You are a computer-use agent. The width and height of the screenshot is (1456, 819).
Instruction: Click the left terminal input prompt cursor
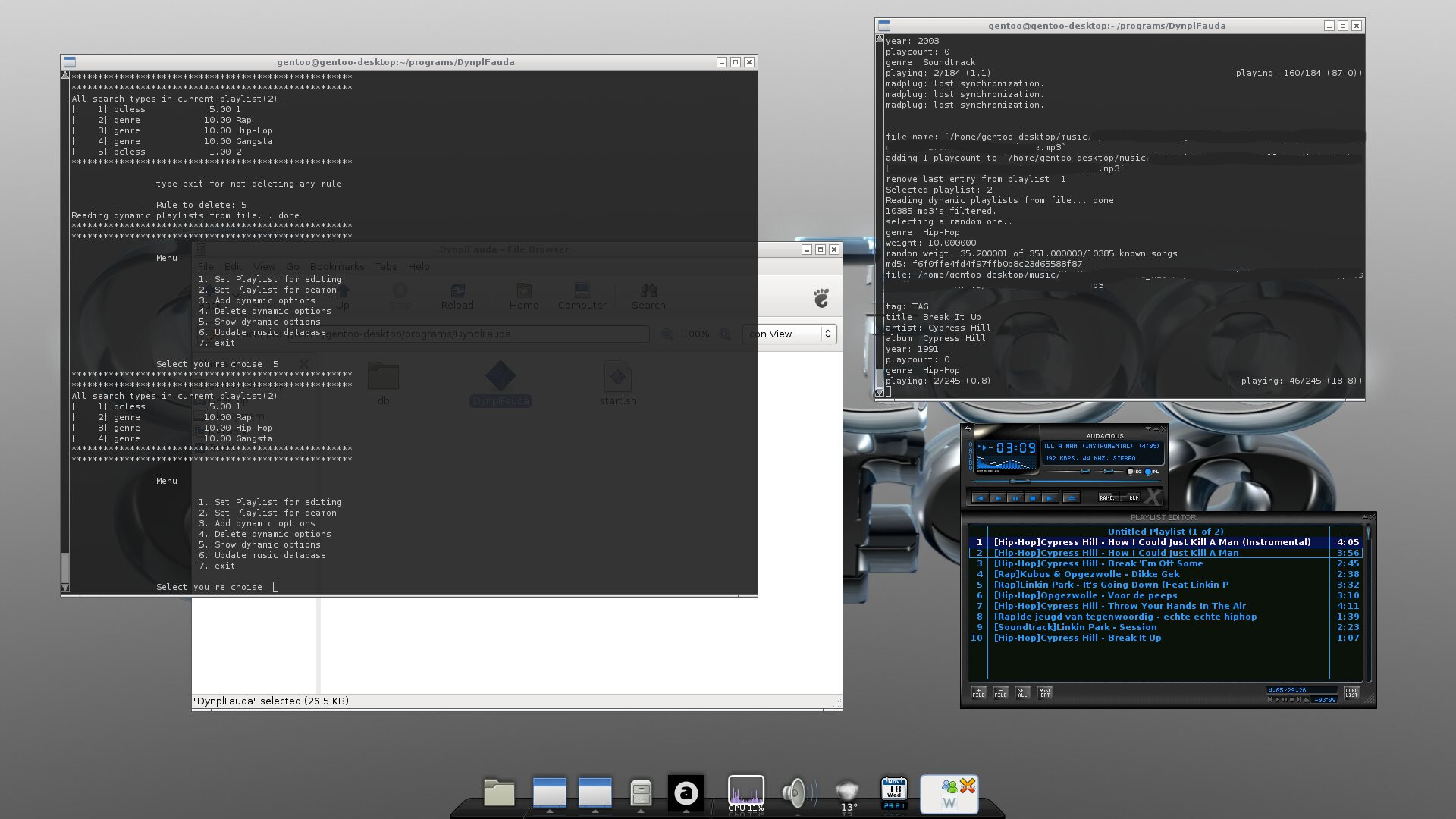click(275, 587)
